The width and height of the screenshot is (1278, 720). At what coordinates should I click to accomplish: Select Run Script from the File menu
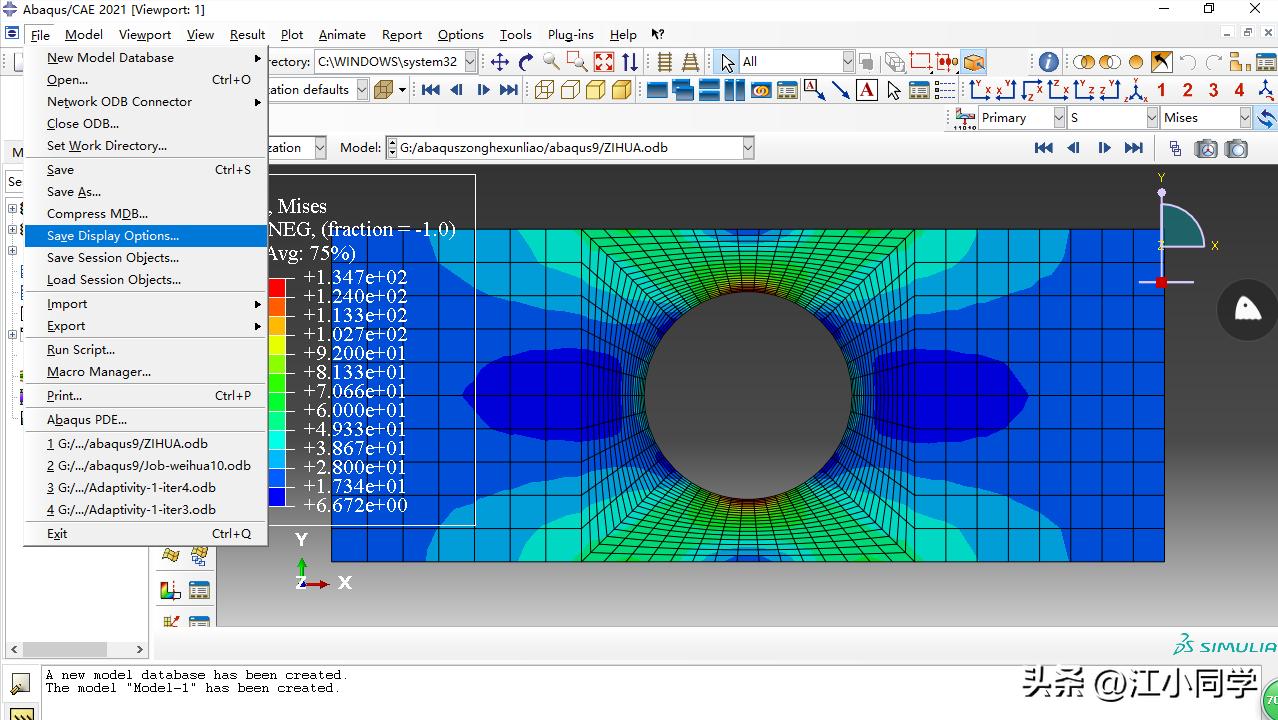[x=81, y=350]
